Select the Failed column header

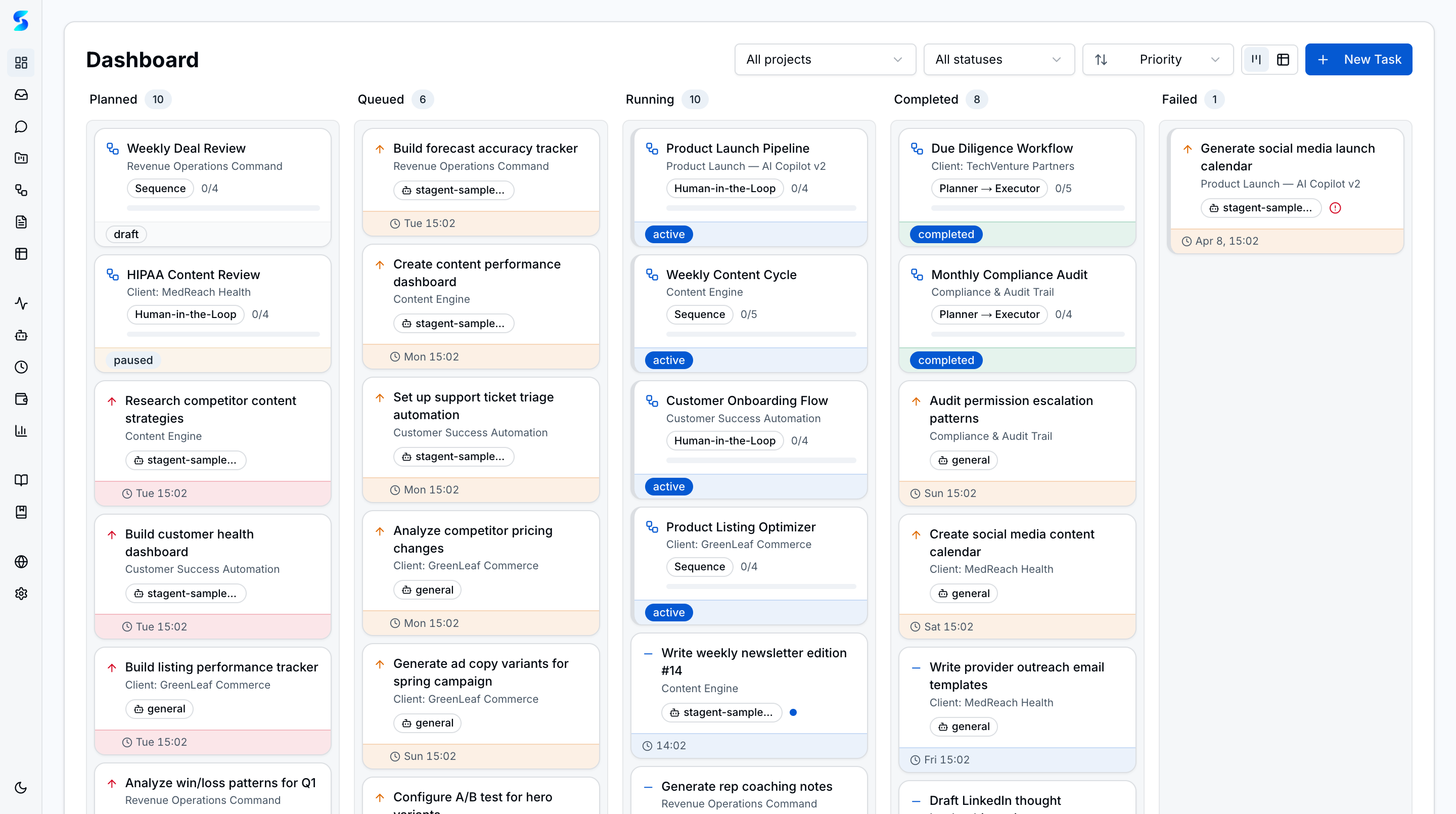(x=1179, y=100)
